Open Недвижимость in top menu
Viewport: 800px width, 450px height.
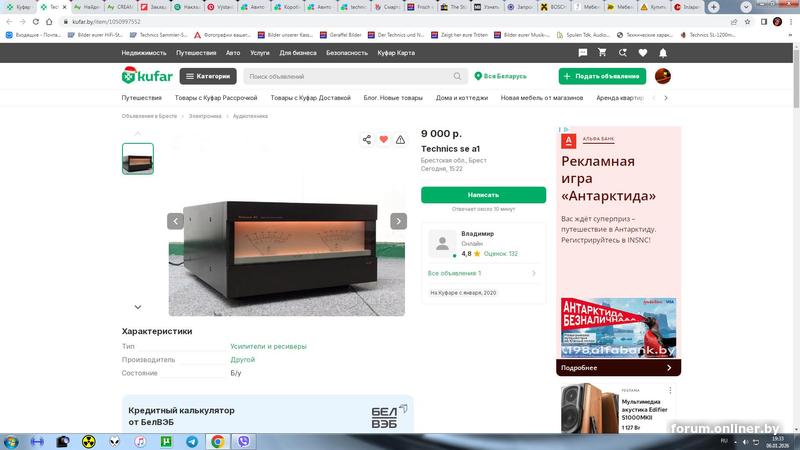(x=144, y=53)
